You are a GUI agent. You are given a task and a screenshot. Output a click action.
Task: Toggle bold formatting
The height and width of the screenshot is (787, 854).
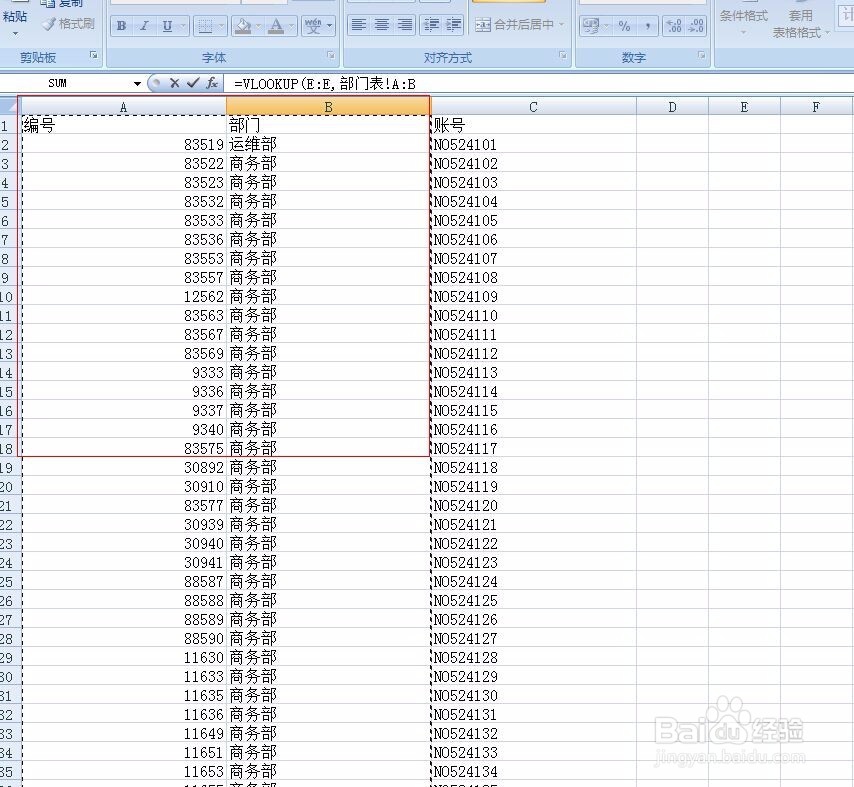pyautogui.click(x=121, y=26)
